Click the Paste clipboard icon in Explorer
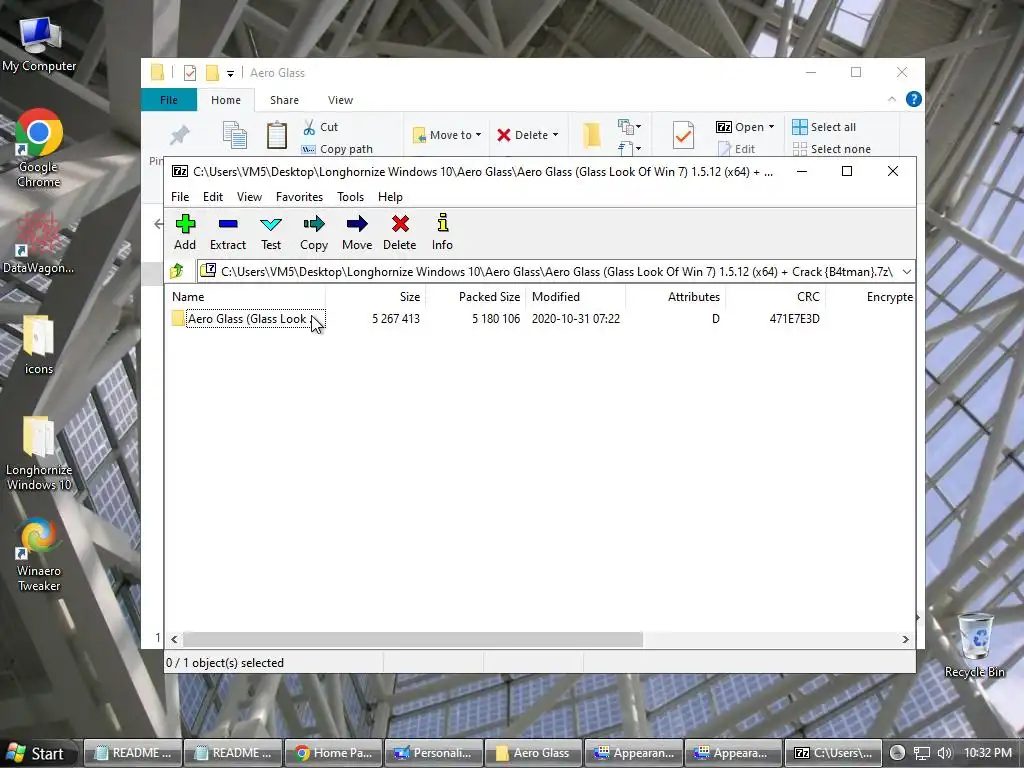 coord(276,135)
